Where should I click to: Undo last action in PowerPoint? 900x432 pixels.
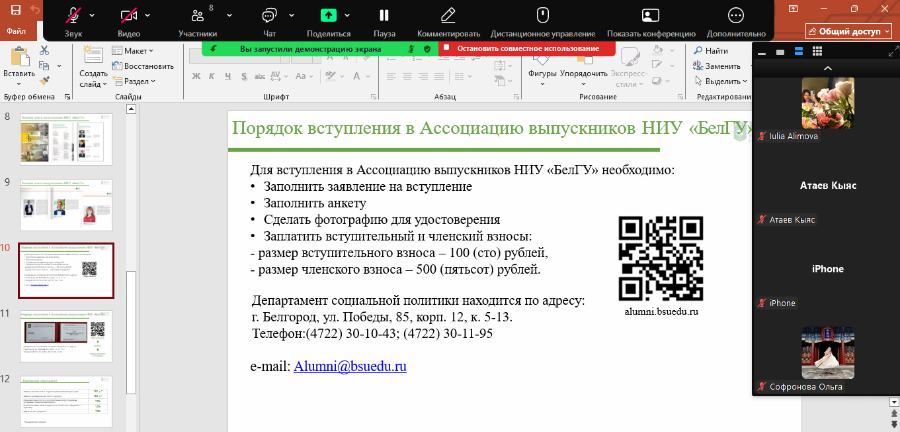tap(35, 10)
